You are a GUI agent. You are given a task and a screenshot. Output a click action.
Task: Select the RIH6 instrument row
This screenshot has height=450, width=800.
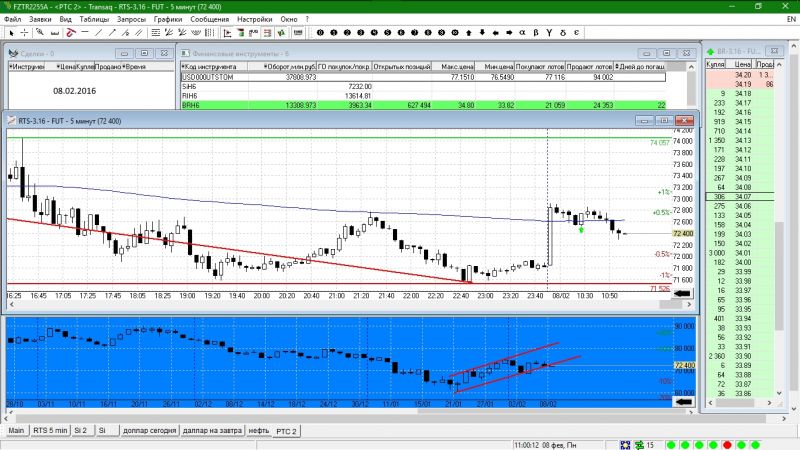click(423, 96)
